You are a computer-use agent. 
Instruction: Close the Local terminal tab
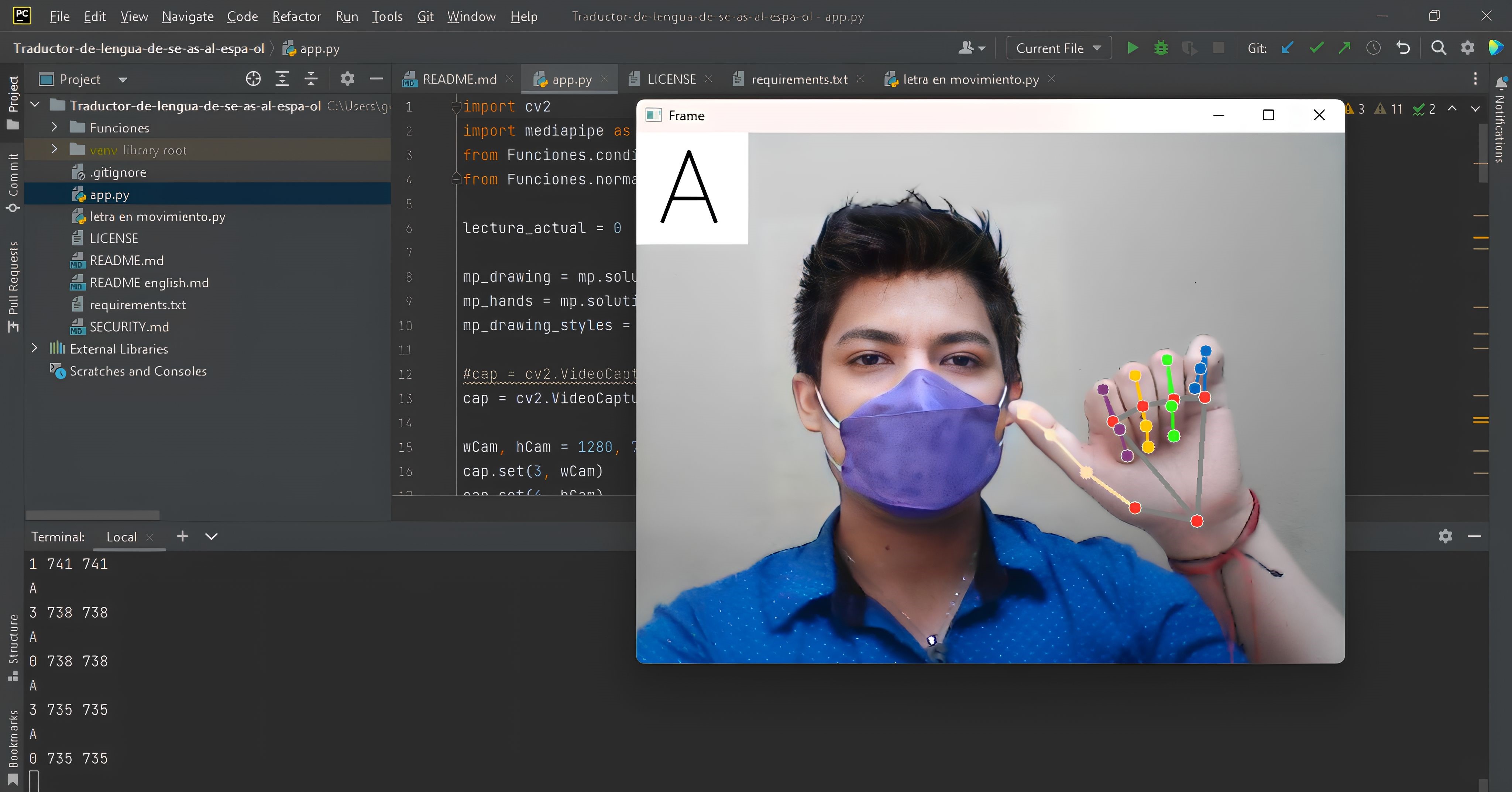(x=149, y=537)
